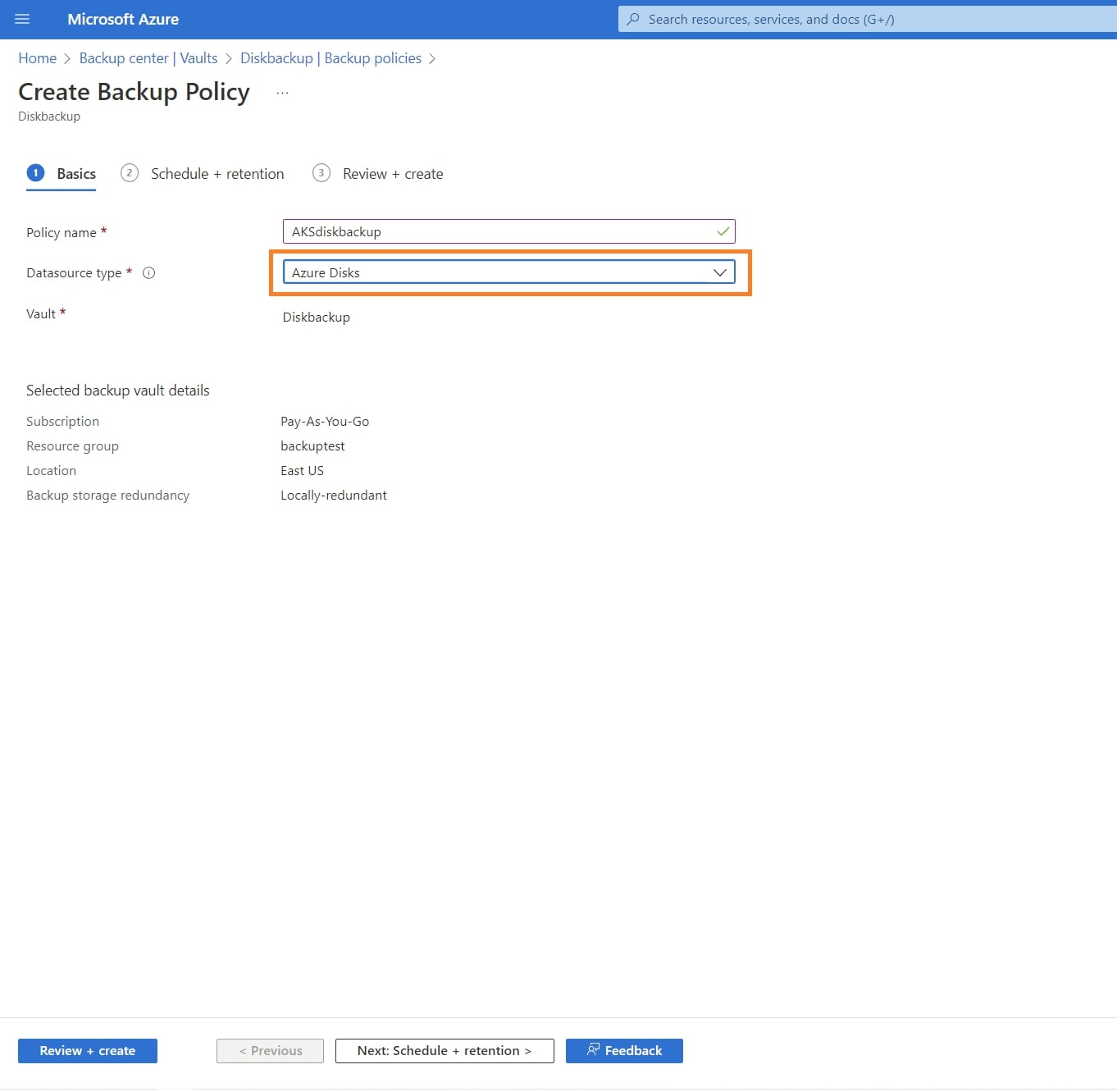Click the Vault field label
1117x1092 pixels.
click(41, 314)
